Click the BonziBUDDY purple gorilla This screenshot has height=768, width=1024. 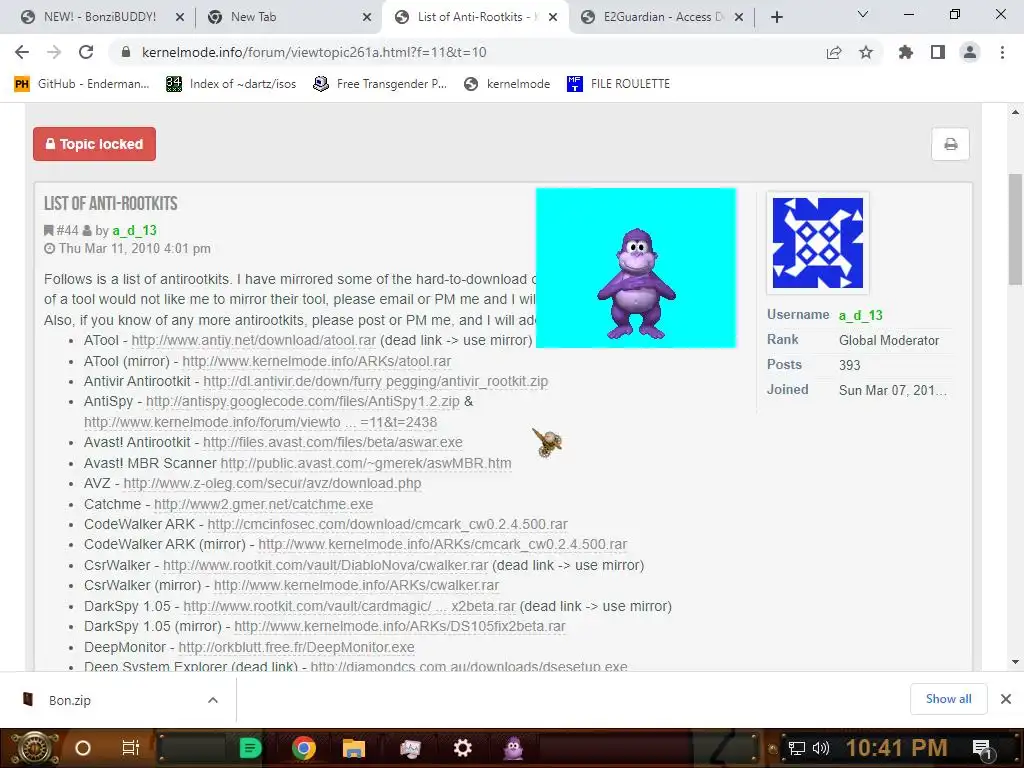click(x=636, y=283)
